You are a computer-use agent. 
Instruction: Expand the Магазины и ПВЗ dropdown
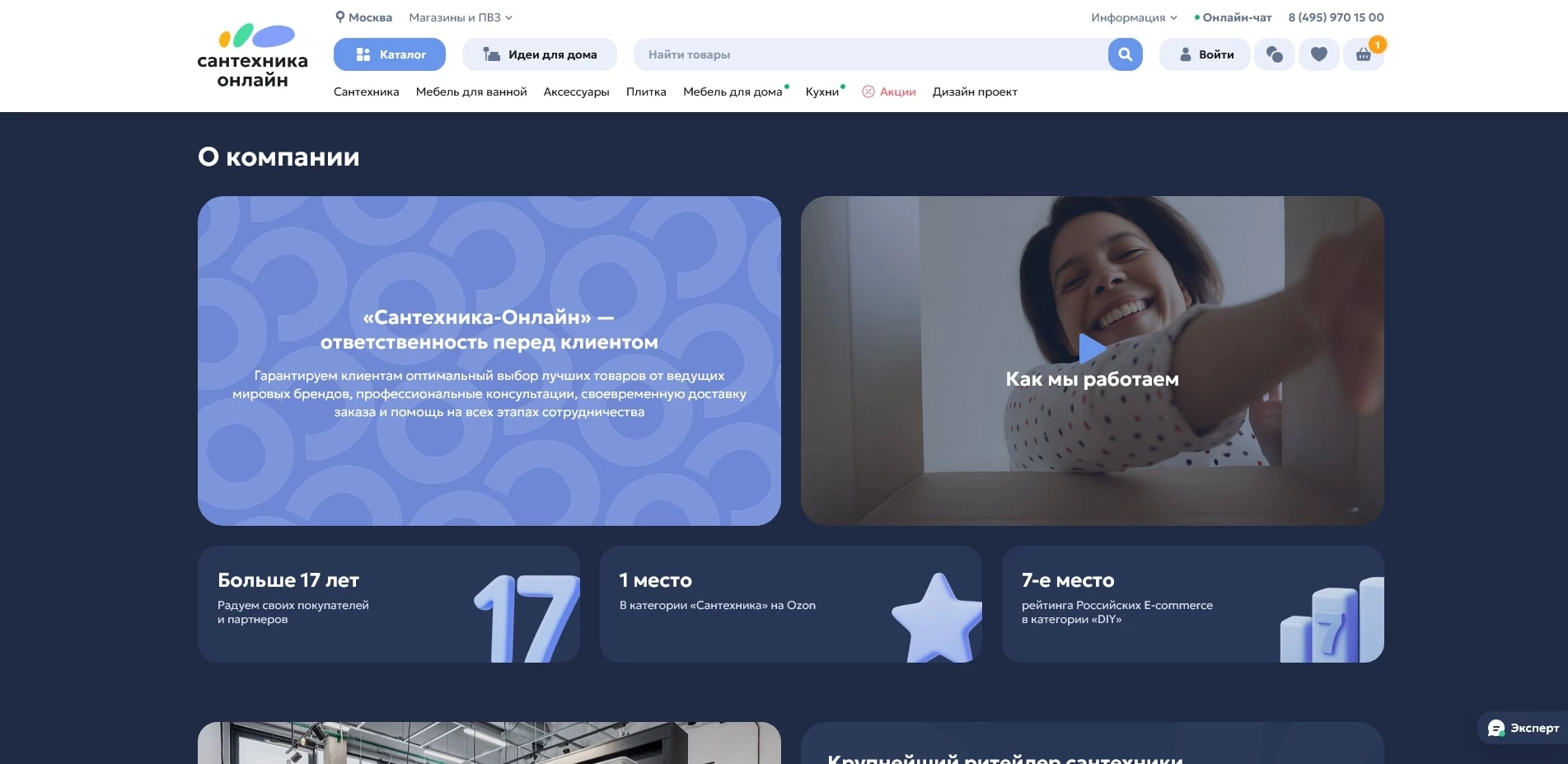point(458,16)
